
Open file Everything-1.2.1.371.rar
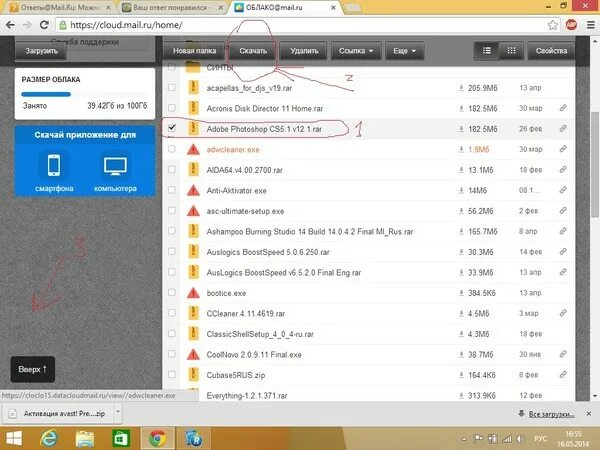click(x=247, y=396)
